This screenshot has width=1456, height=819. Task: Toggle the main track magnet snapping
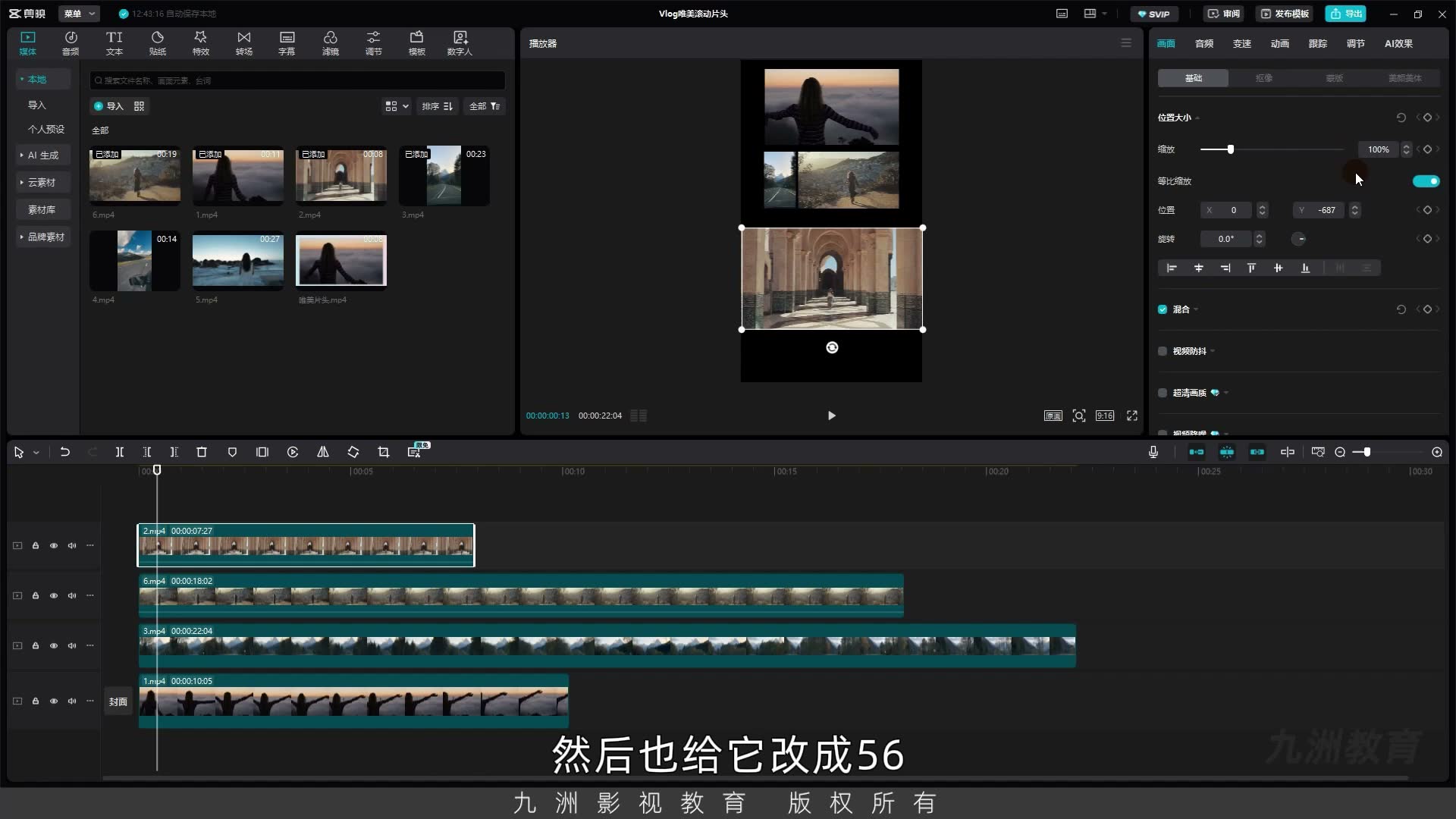click(1197, 452)
